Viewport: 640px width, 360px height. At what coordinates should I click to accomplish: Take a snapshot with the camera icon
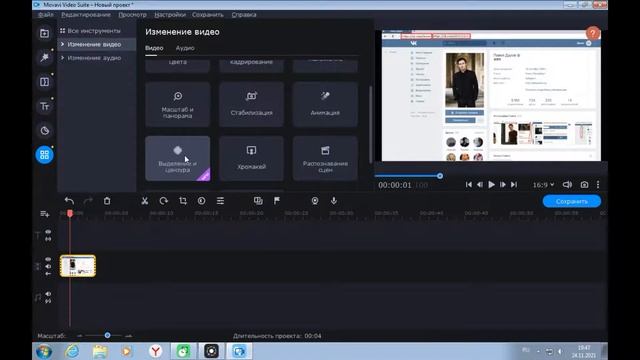pos(584,185)
